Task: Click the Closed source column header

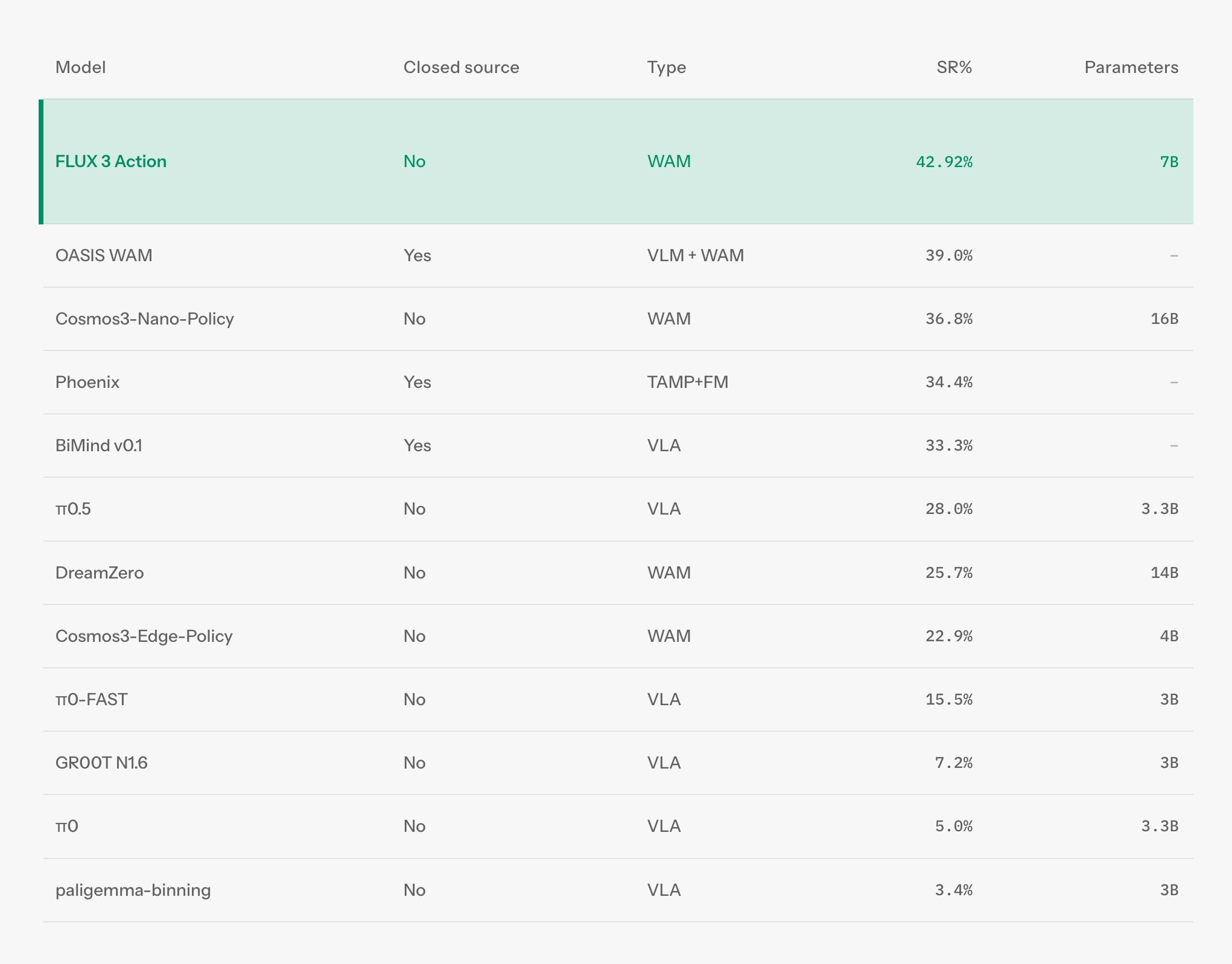Action: [461, 67]
